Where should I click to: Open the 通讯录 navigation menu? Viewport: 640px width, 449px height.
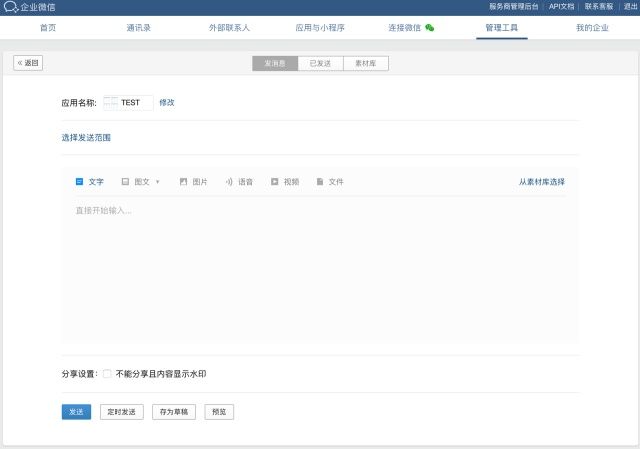click(x=139, y=28)
